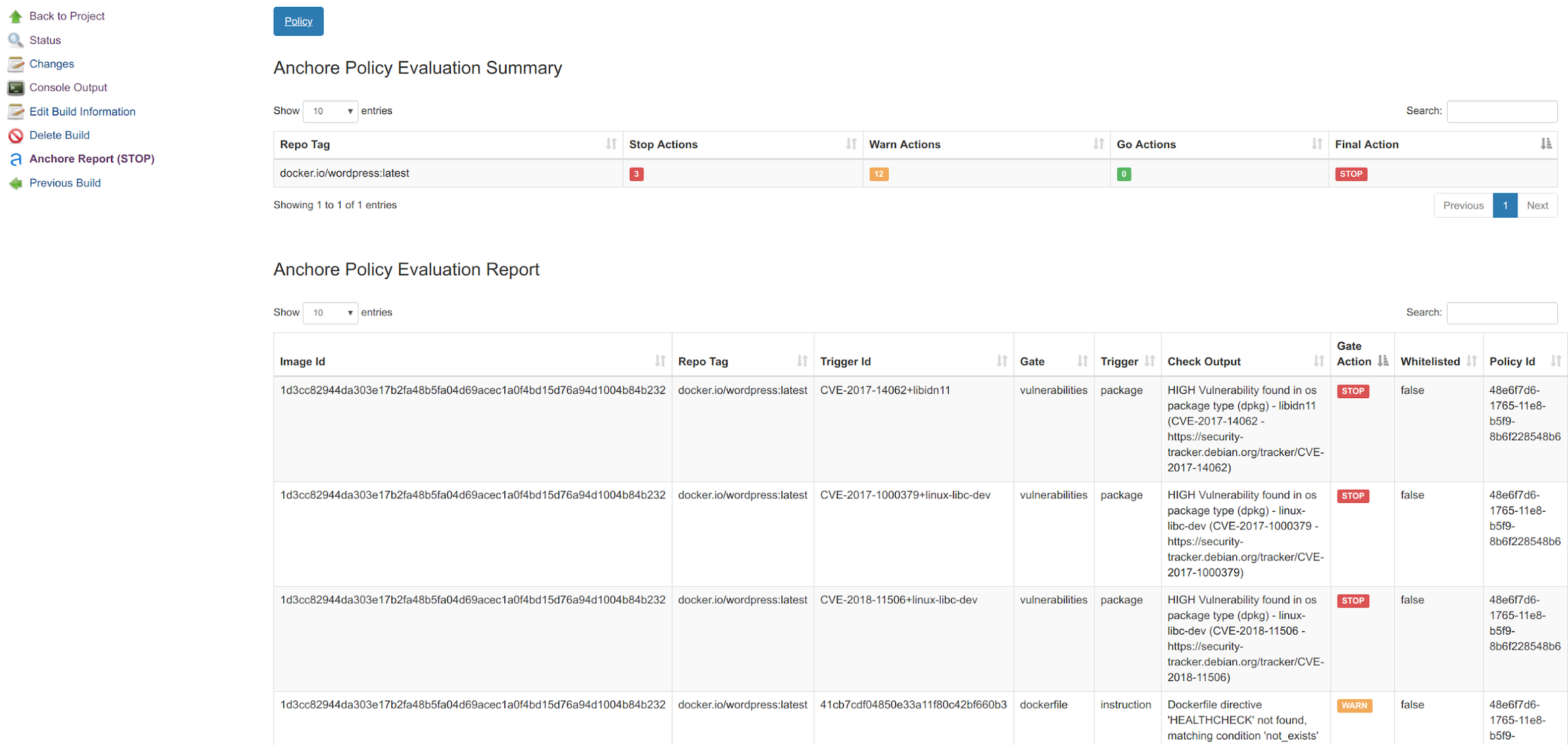Click Image Id in CVE-2017-14062 row
Image resolution: width=1568 pixels, height=745 pixels.
(x=472, y=390)
